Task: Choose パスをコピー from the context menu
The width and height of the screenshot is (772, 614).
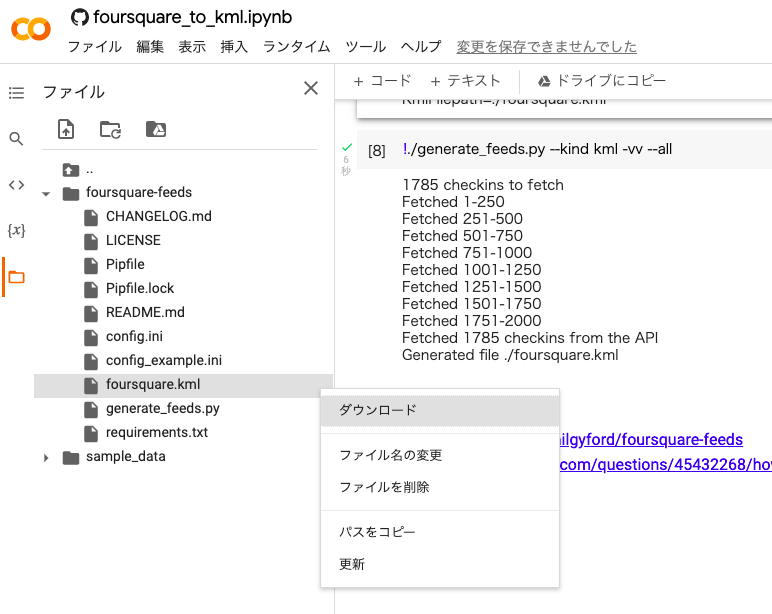Action: pyautogui.click(x=440, y=532)
